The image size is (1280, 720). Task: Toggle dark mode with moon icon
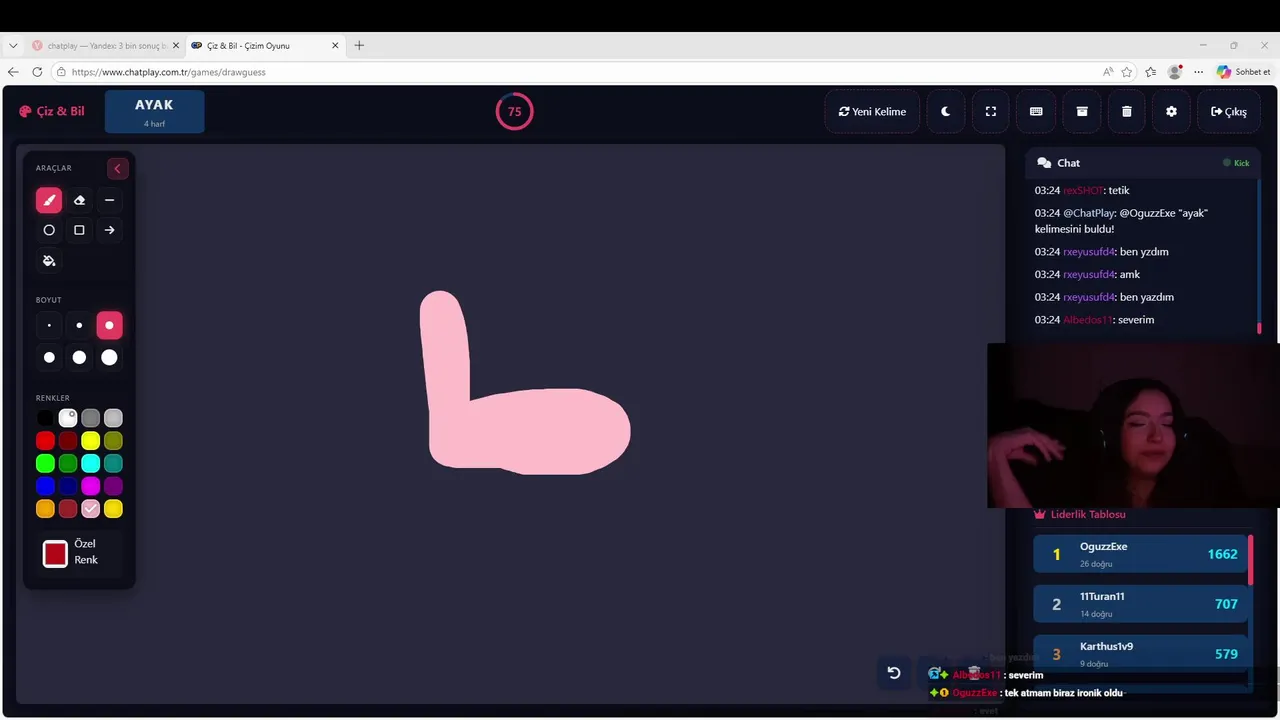[945, 112]
